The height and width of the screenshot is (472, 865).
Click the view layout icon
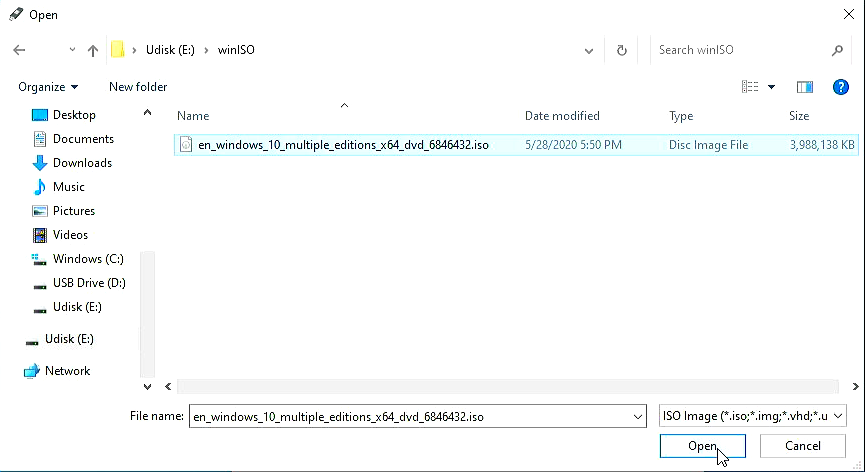pos(750,87)
